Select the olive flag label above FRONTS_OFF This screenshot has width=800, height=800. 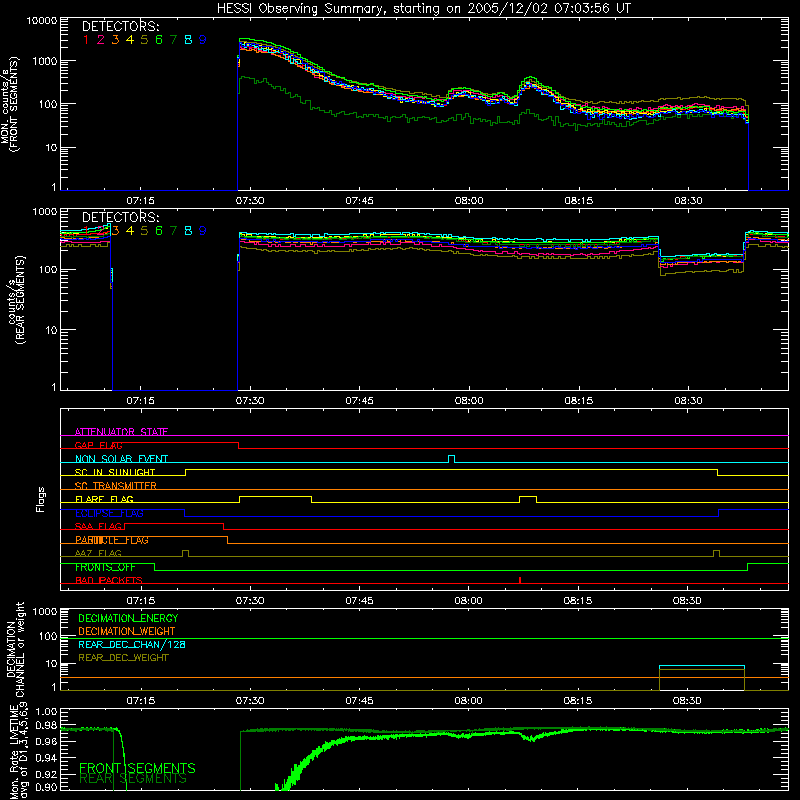point(98,553)
